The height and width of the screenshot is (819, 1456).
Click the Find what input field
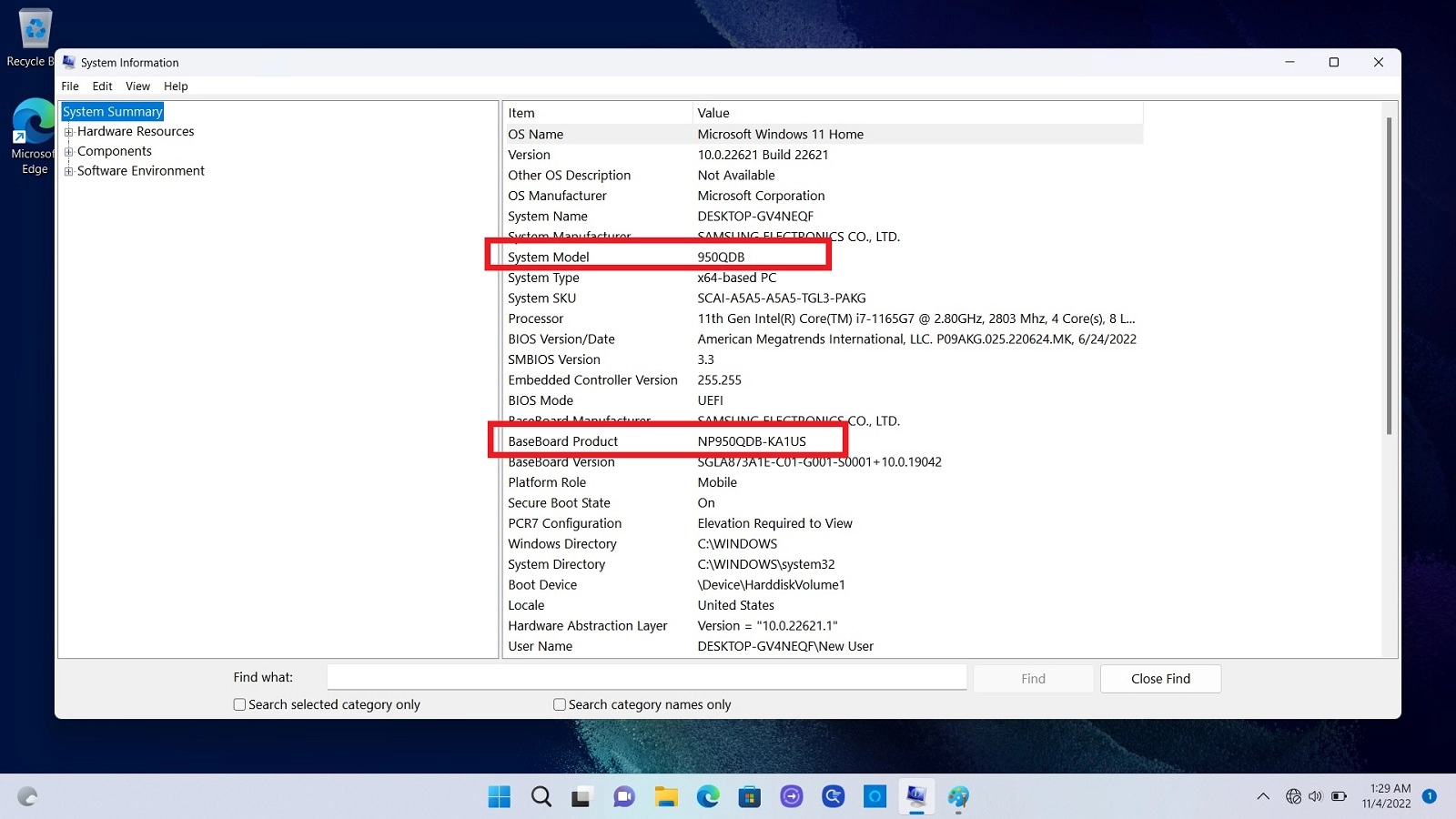click(x=647, y=678)
